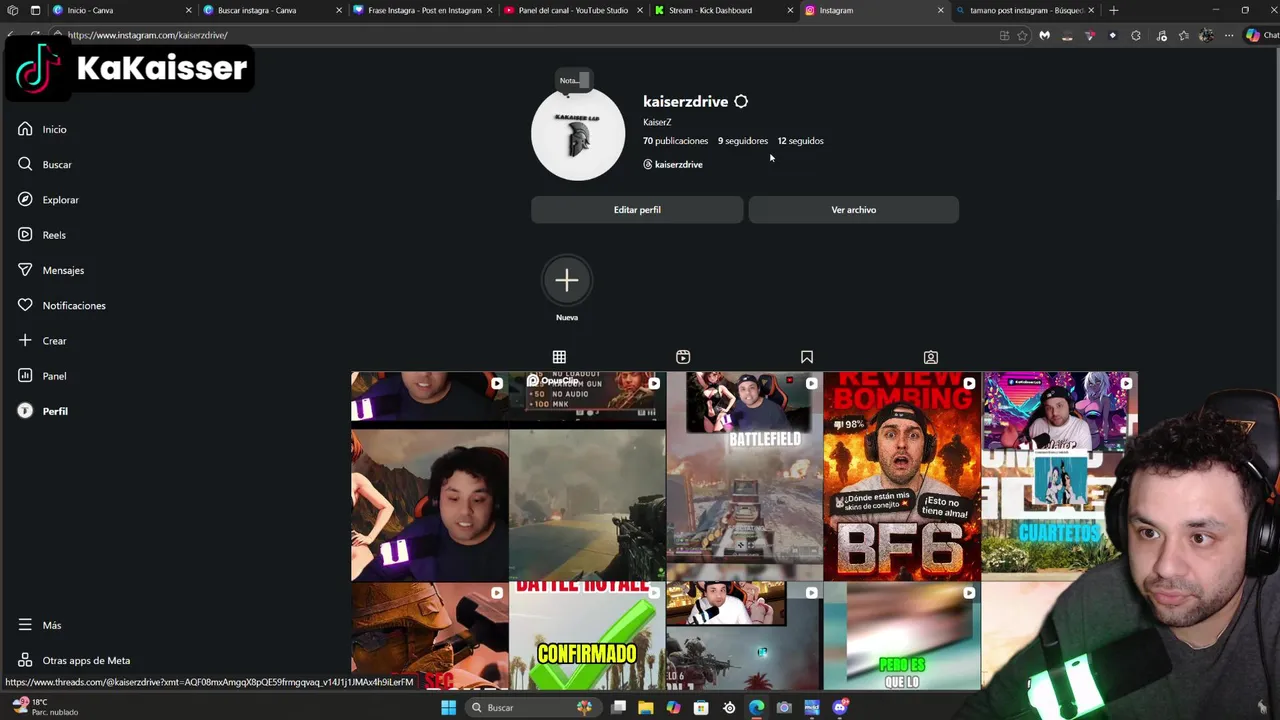Switch to Buscar instagra - Canva tab
1280x720 pixels.
tap(270, 10)
